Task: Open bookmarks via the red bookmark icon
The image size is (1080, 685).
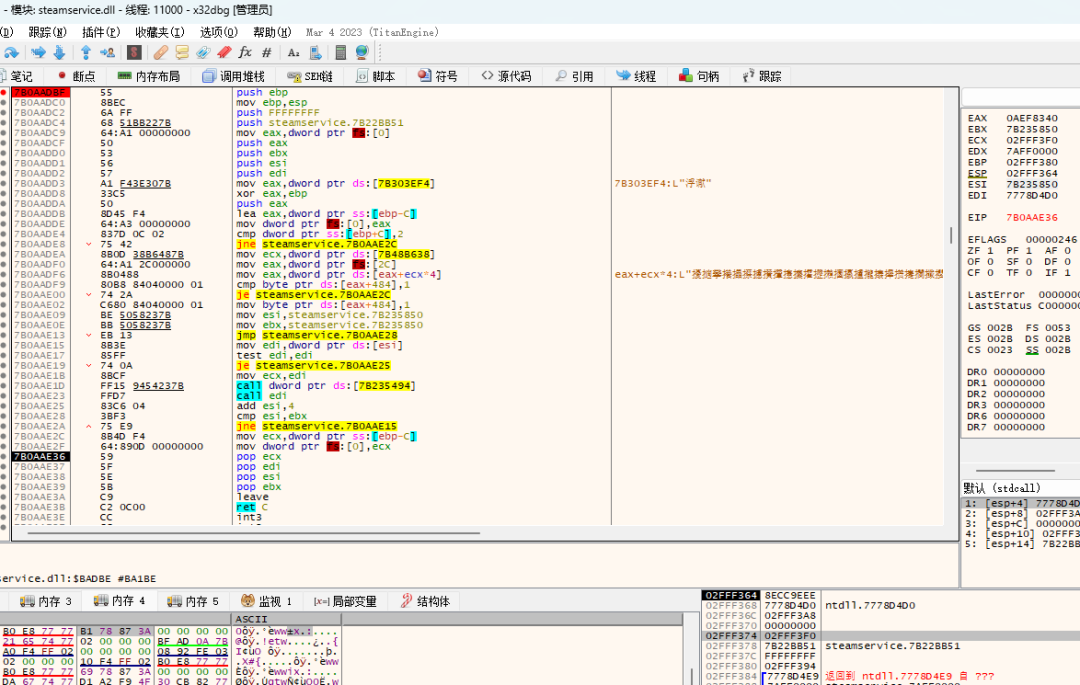Action: point(224,52)
